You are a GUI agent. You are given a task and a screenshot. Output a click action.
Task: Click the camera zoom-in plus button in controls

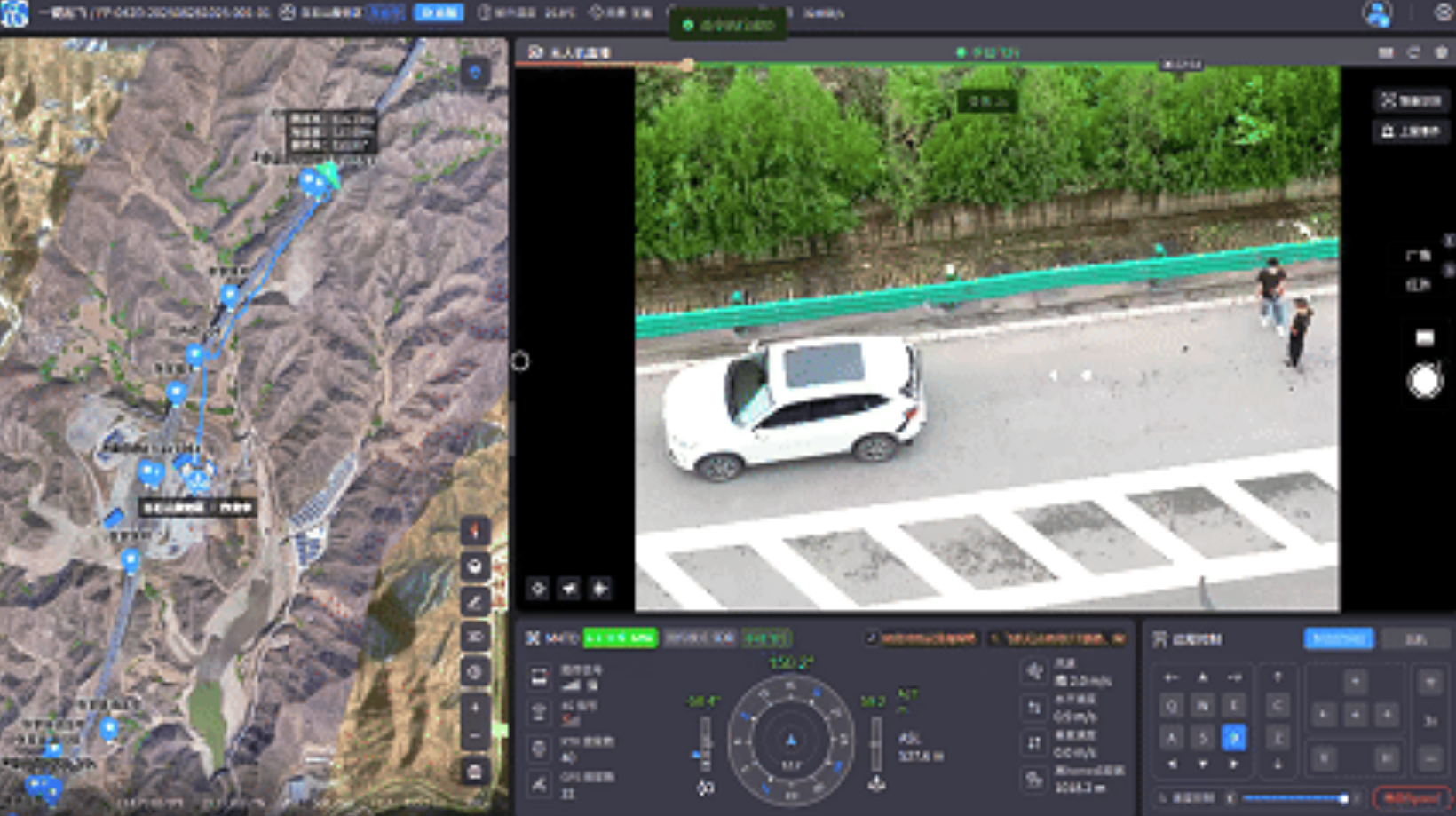click(x=1430, y=682)
